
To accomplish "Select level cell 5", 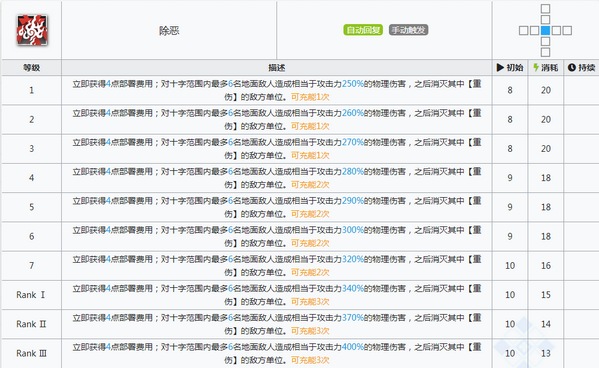I will tap(31, 207).
